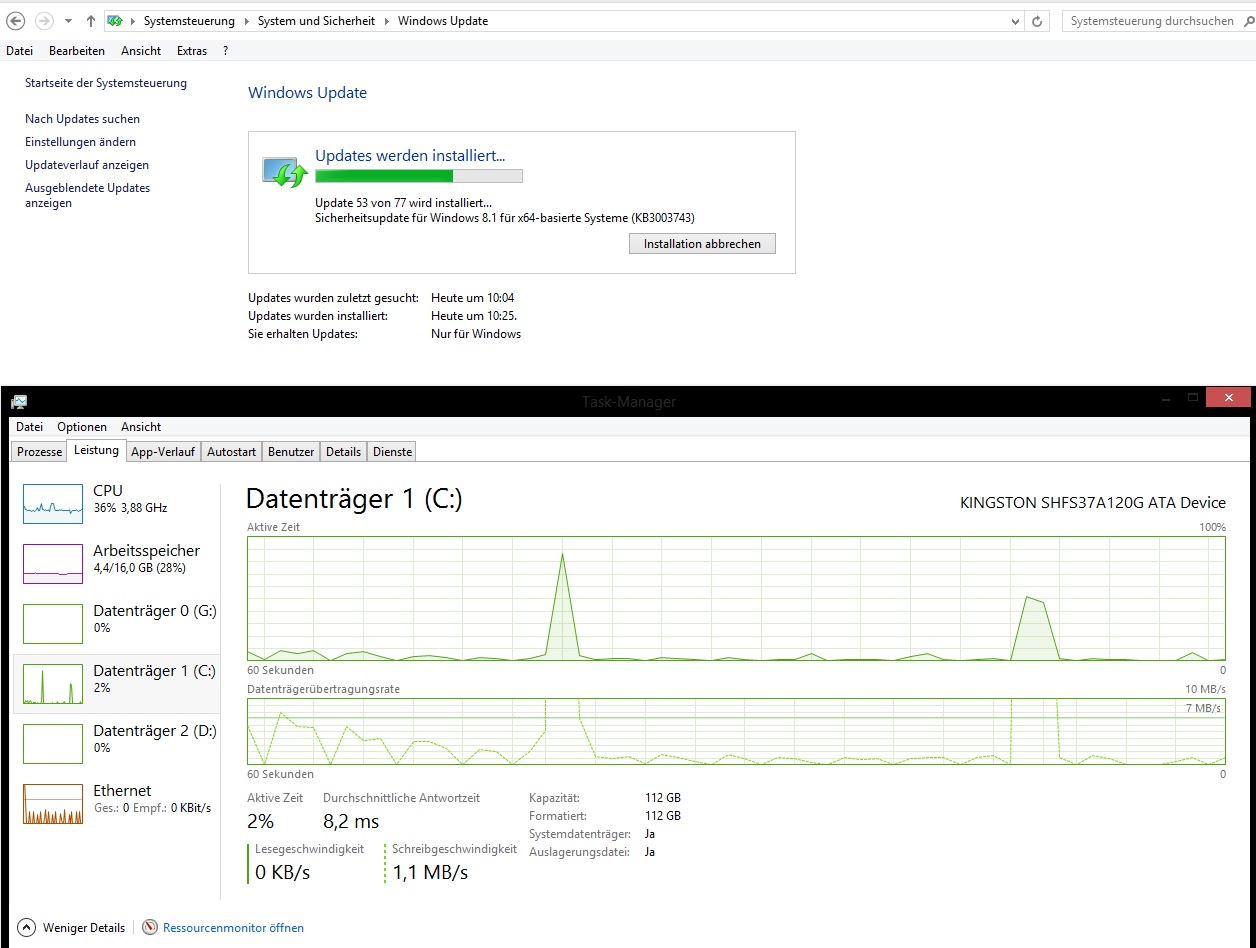Maximize the Task-Manager window
Screen dimensions: 1256x948
[1192, 398]
